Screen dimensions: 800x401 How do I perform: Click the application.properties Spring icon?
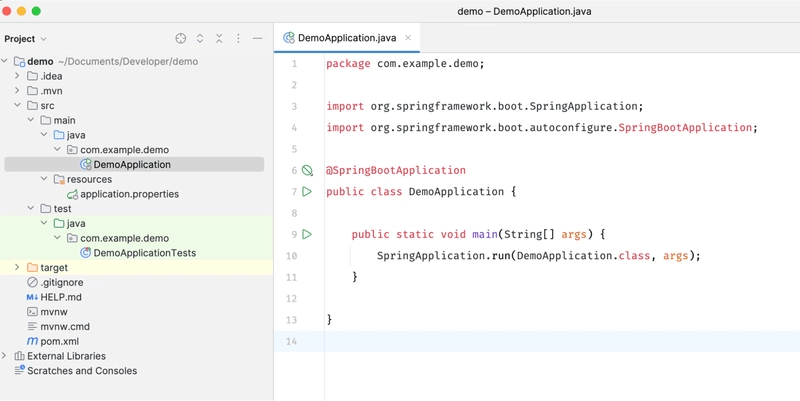(x=72, y=194)
